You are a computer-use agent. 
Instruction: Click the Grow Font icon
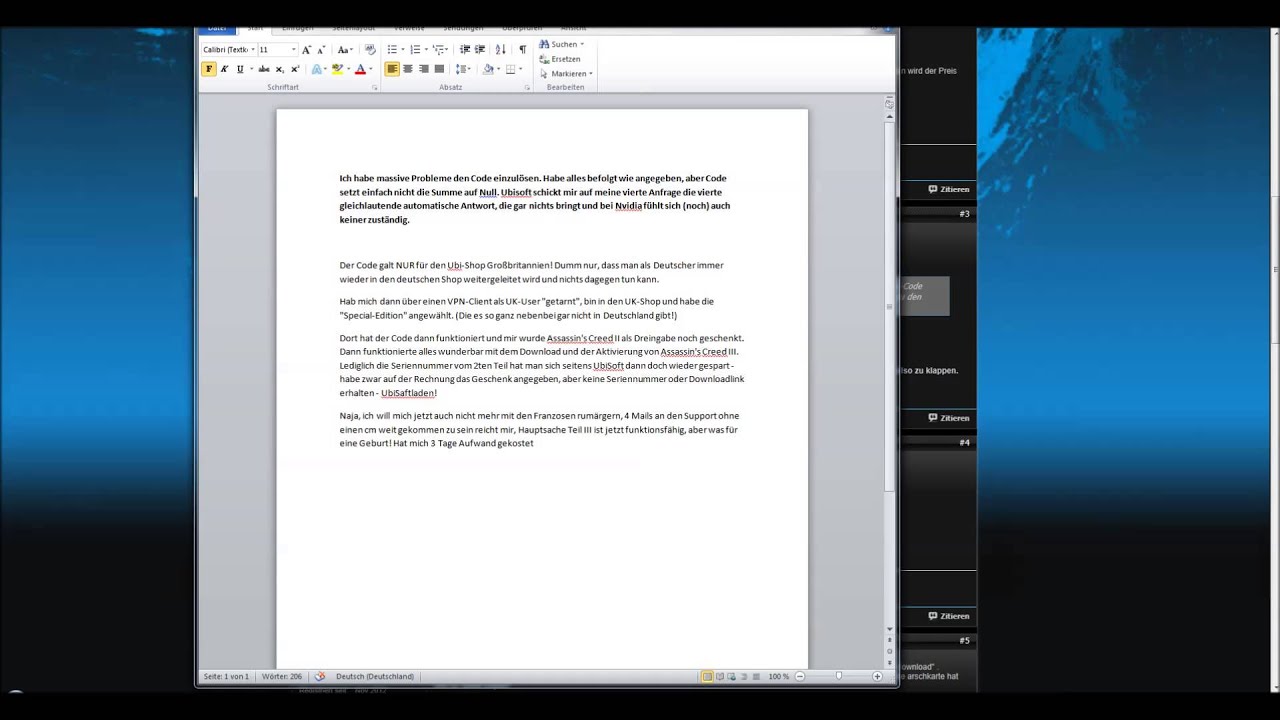pos(307,49)
